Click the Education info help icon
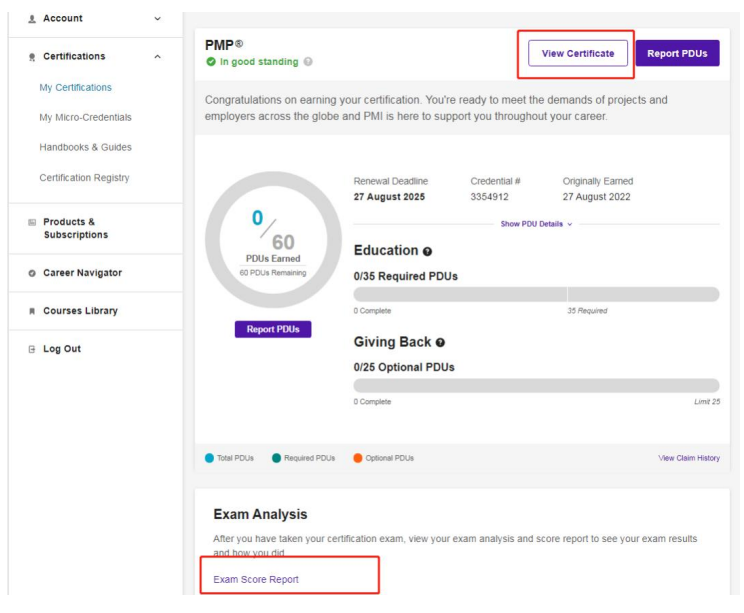The height and width of the screenshot is (613, 744). [x=427, y=251]
